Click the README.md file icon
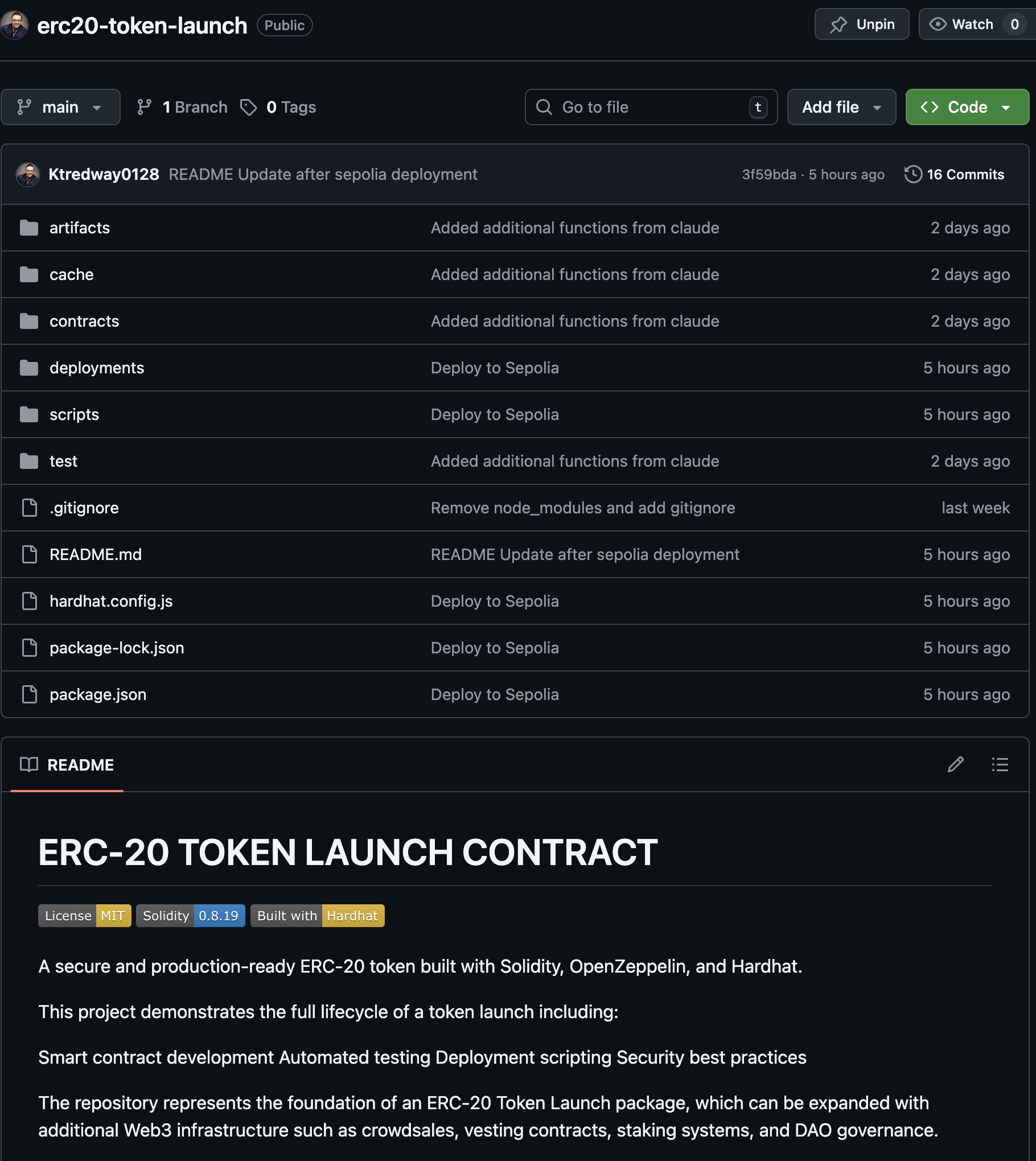 [x=29, y=554]
